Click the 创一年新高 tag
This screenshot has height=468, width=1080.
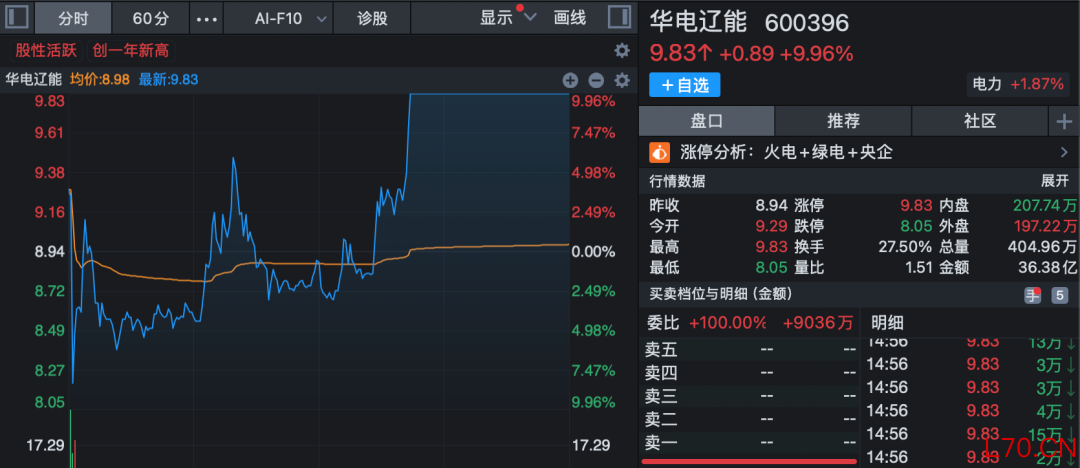tap(131, 50)
